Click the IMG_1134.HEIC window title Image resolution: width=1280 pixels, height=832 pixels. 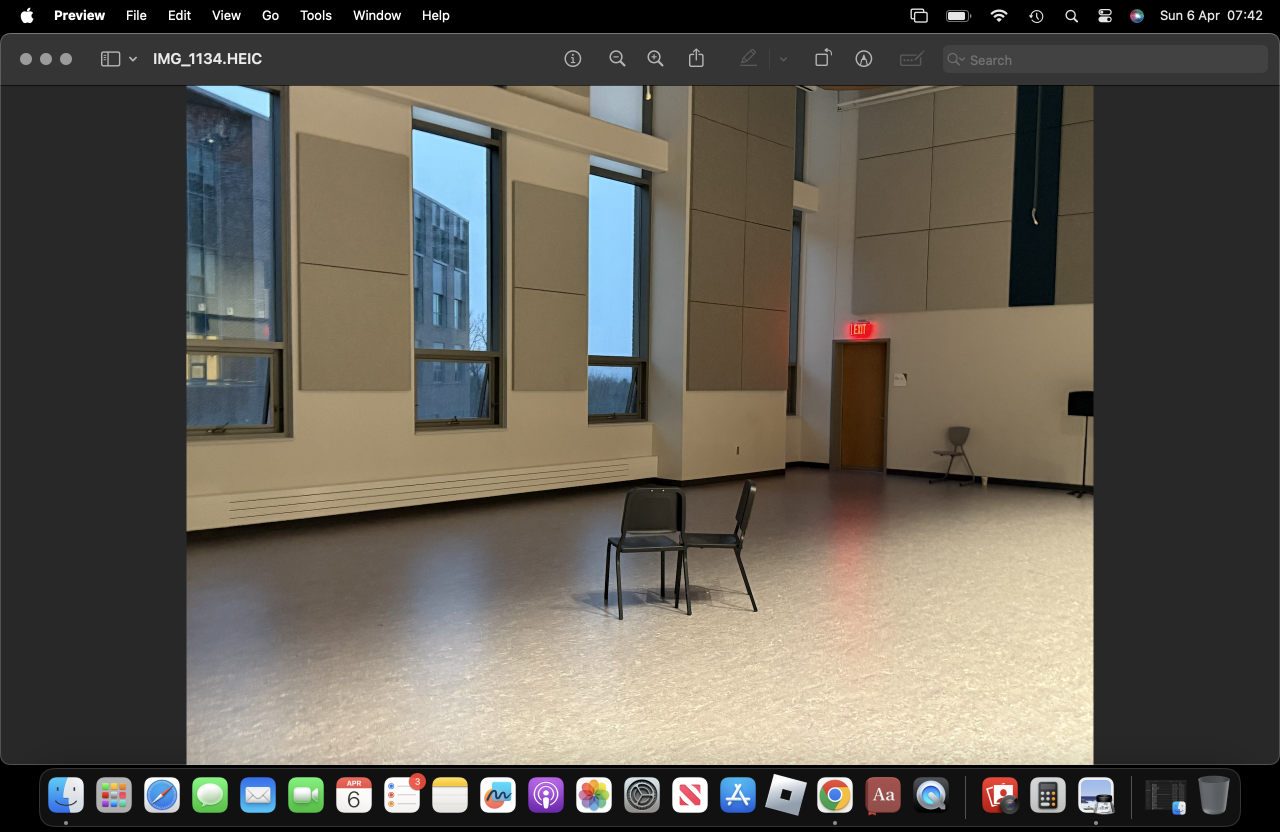point(207,59)
